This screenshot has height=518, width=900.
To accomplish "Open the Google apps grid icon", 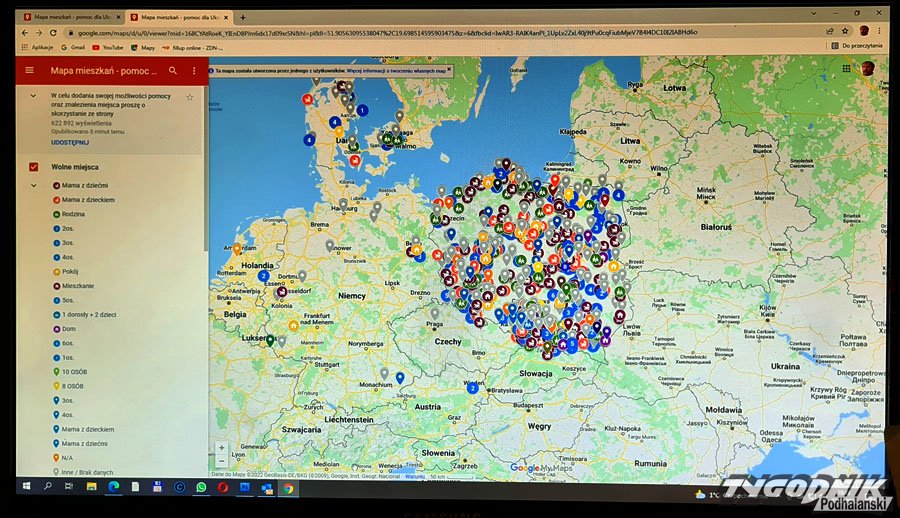I will (x=846, y=69).
